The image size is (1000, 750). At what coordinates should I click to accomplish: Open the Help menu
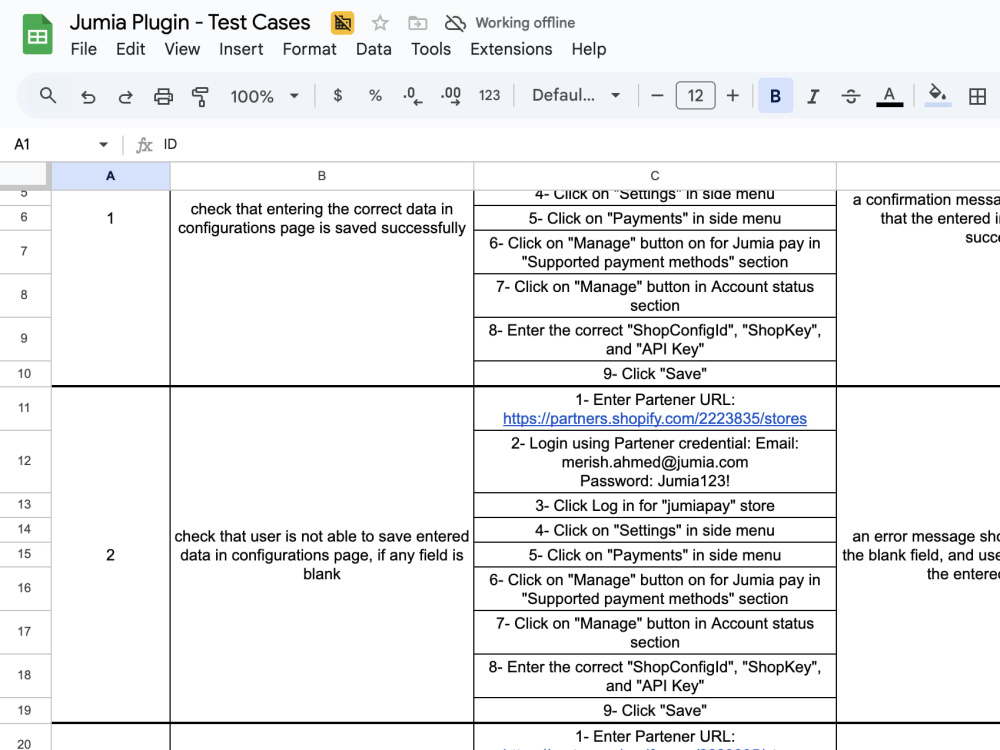(x=589, y=49)
